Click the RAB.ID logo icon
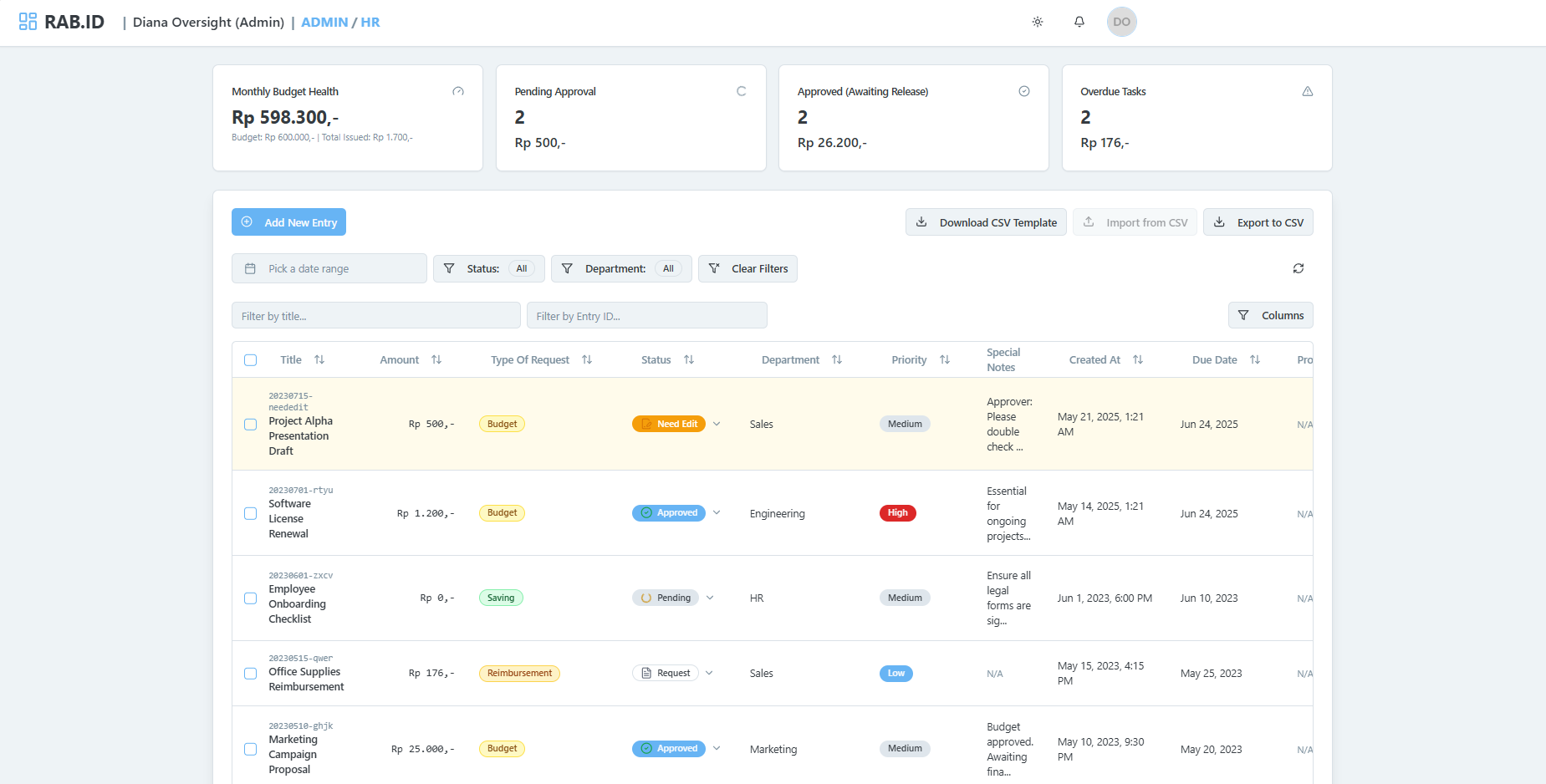Image resolution: width=1546 pixels, height=784 pixels. (x=27, y=21)
